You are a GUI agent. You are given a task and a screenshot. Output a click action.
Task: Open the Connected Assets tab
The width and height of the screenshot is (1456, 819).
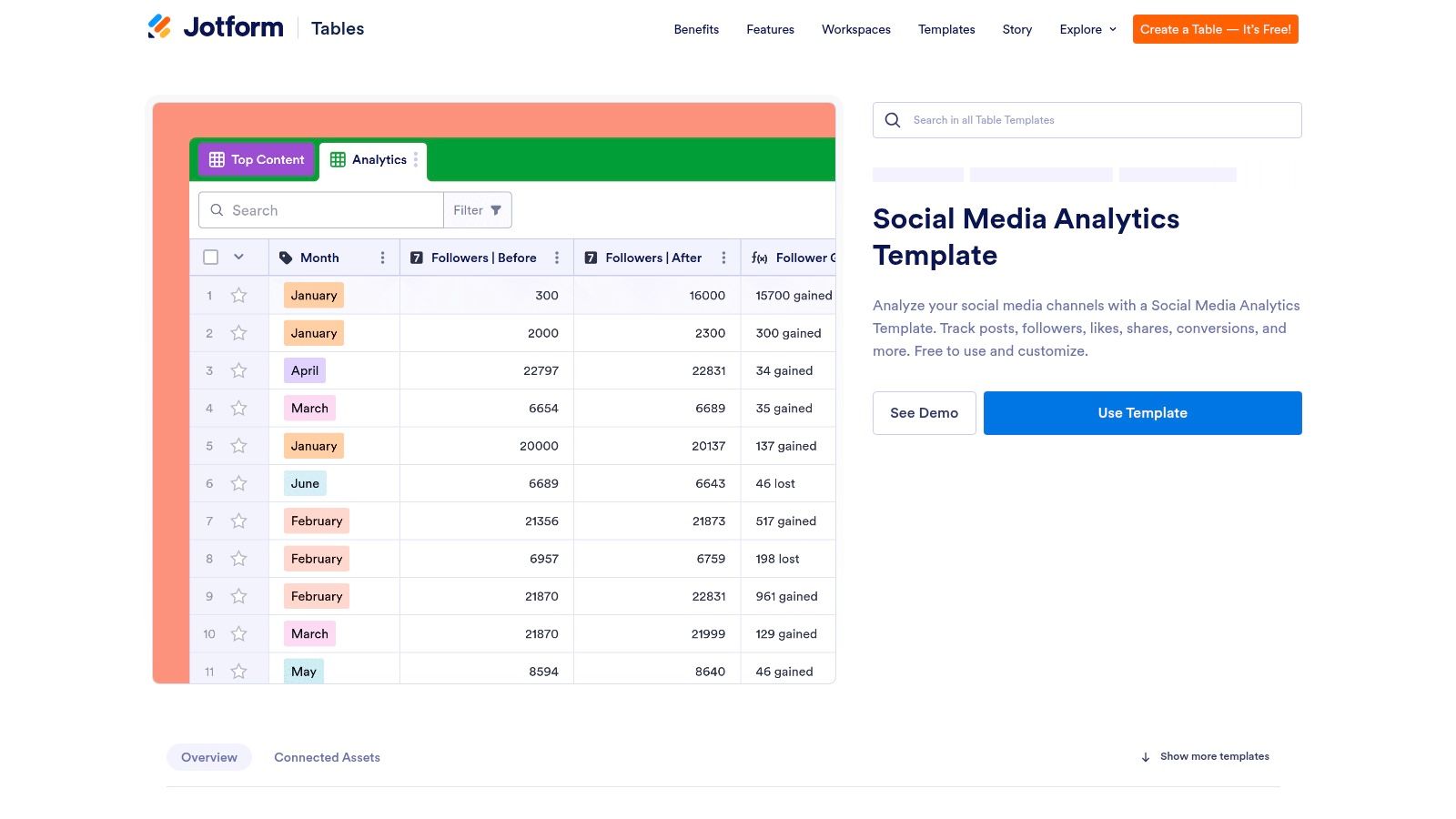(328, 757)
